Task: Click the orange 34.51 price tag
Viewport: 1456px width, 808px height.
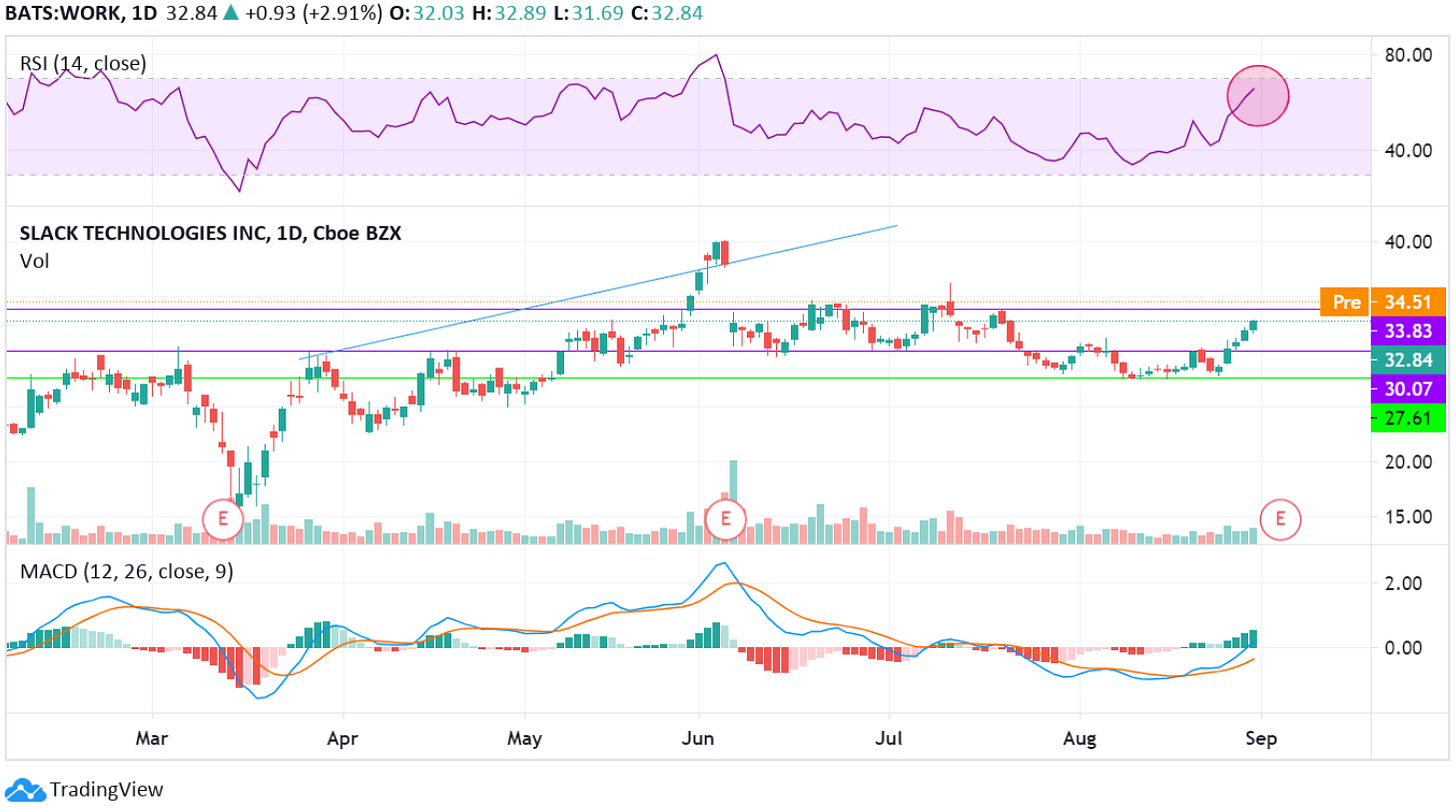Action: coord(1409,302)
